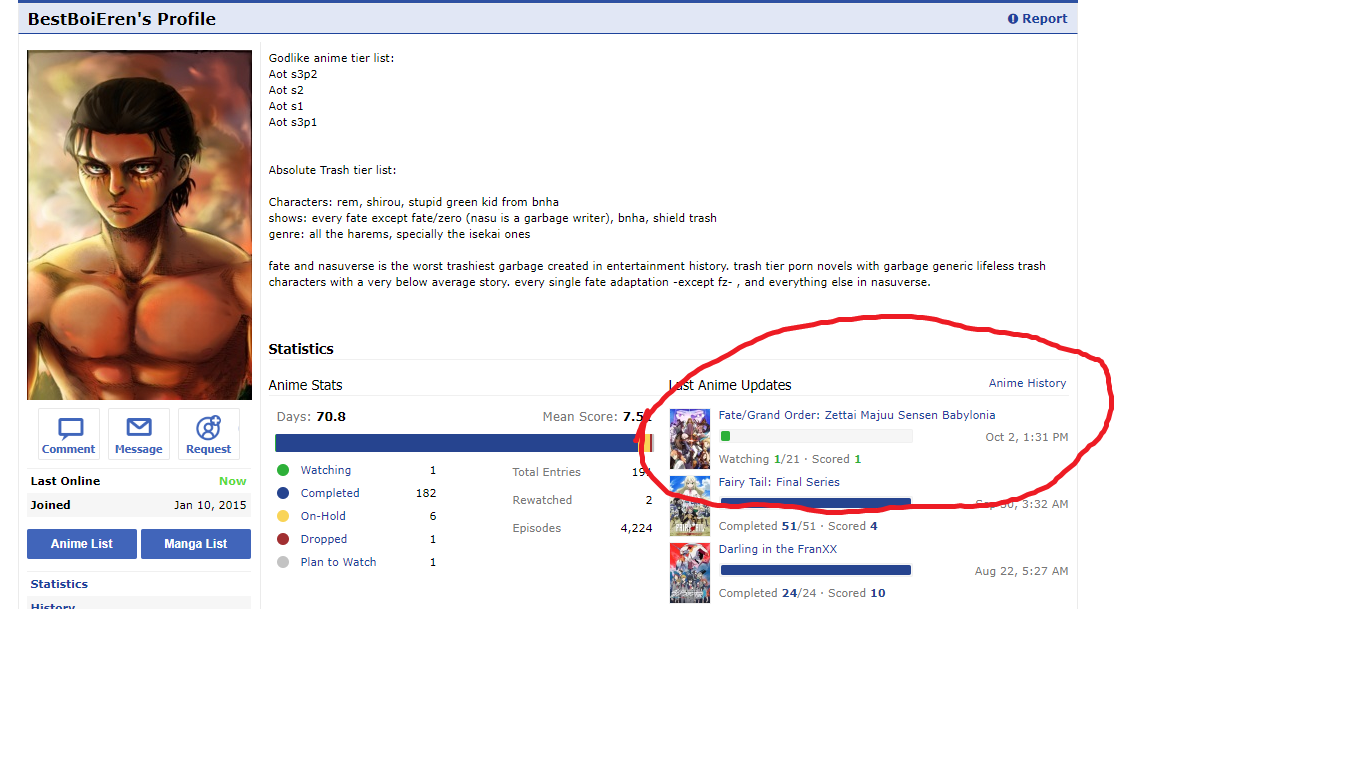Select the Statistics sidebar menu item

pyautogui.click(x=59, y=584)
